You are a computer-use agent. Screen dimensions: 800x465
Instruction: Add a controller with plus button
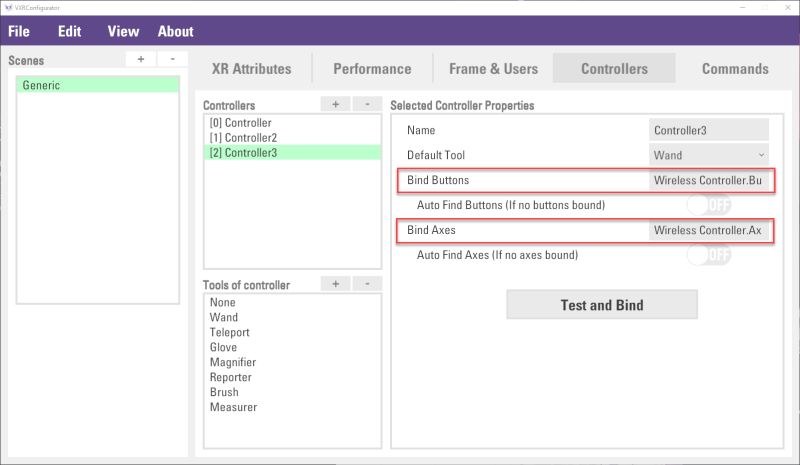click(x=335, y=104)
